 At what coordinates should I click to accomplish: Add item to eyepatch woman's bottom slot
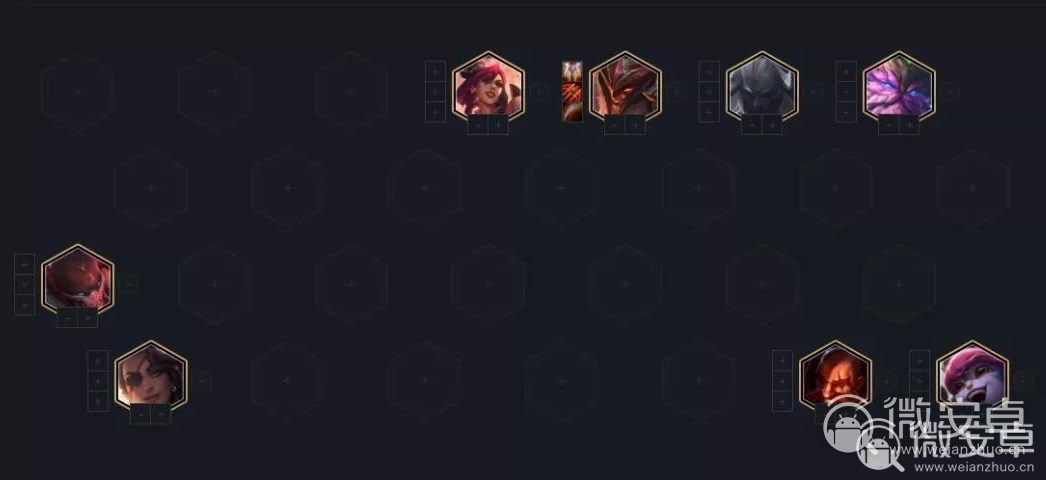point(97,401)
